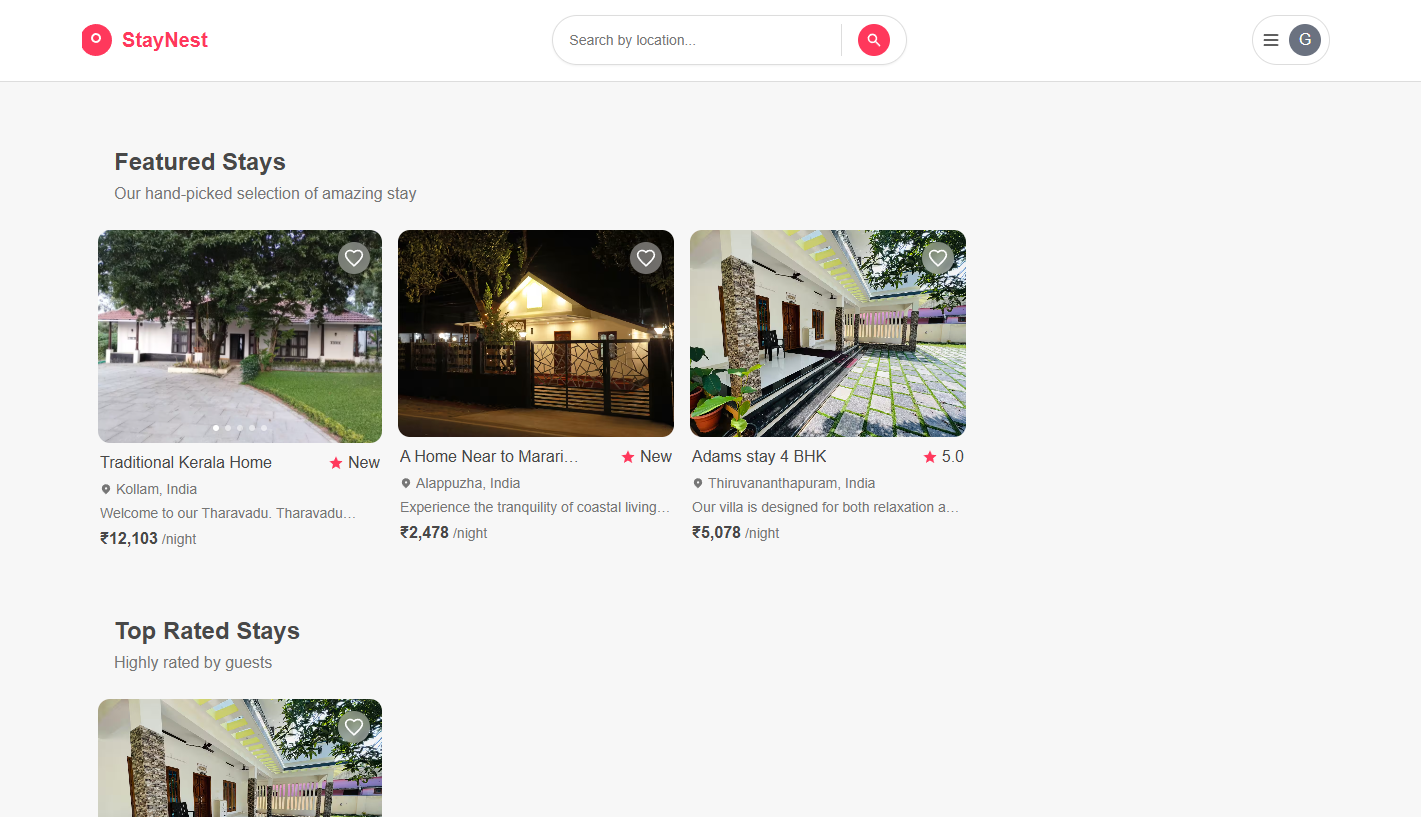This screenshot has height=817, width=1421.
Task: Favorite the Adams stay 4 BHK listing
Action: point(938,258)
